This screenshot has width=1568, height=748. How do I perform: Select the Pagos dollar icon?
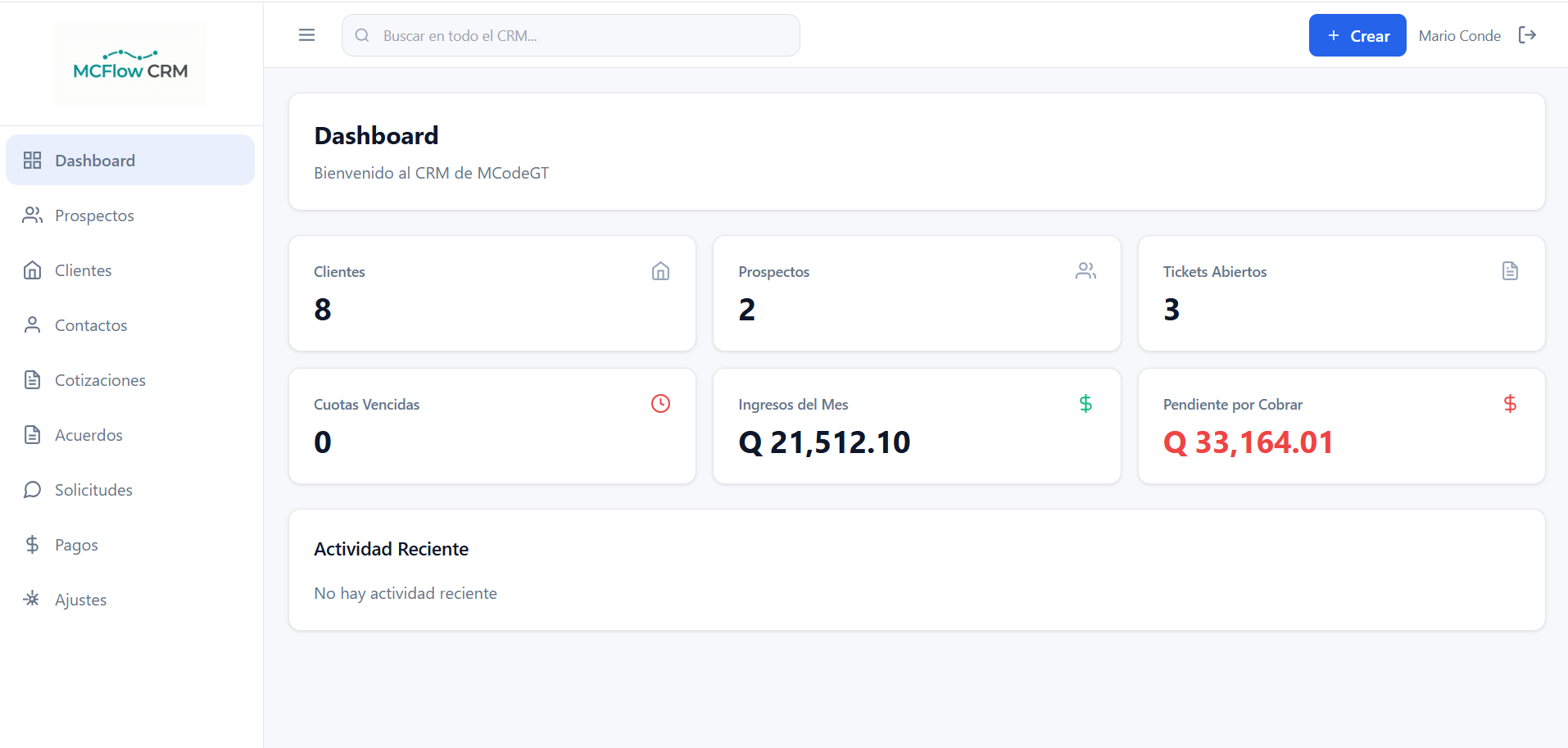tap(32, 544)
